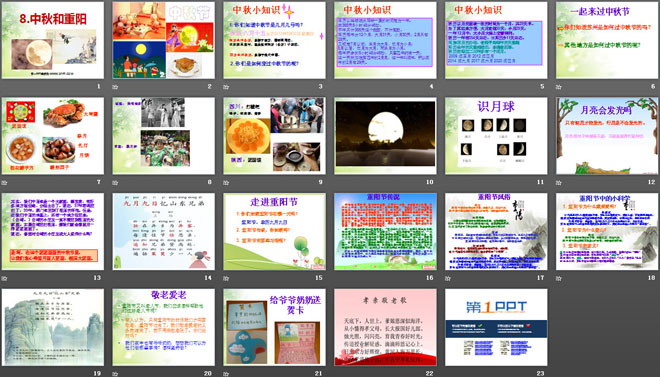The image size is (660, 377).
Task: Select slide 14 poem 九月九日忆山东兄弟 with pinyin
Action: tap(163, 231)
